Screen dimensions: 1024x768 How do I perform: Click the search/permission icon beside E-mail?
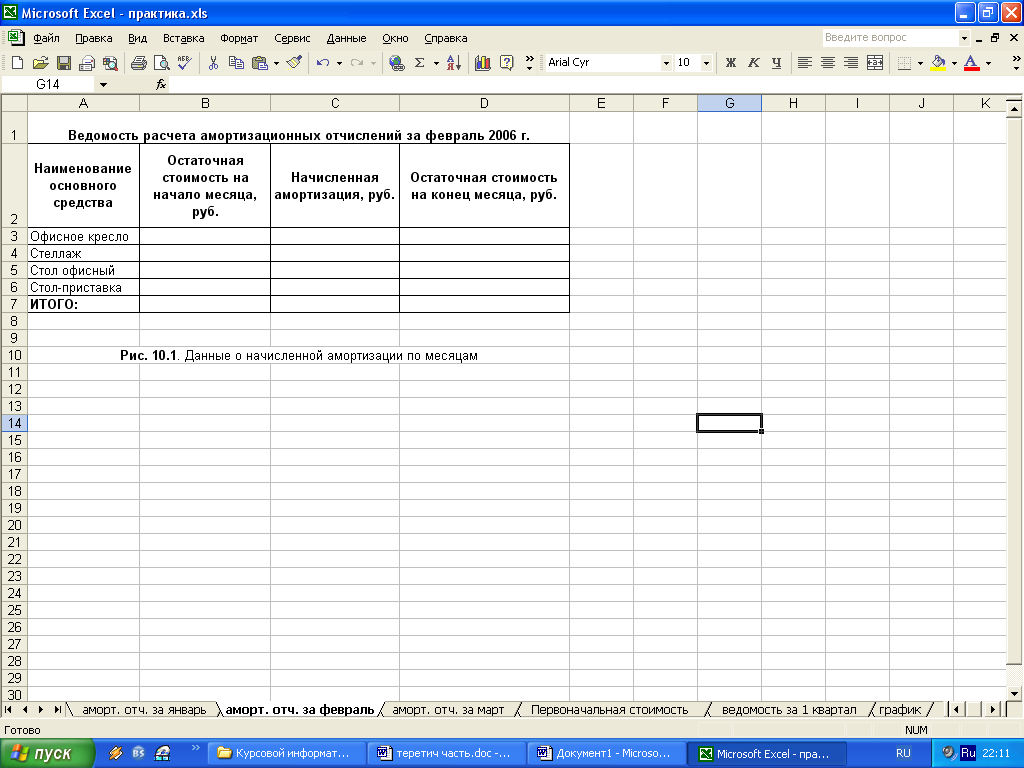click(110, 63)
